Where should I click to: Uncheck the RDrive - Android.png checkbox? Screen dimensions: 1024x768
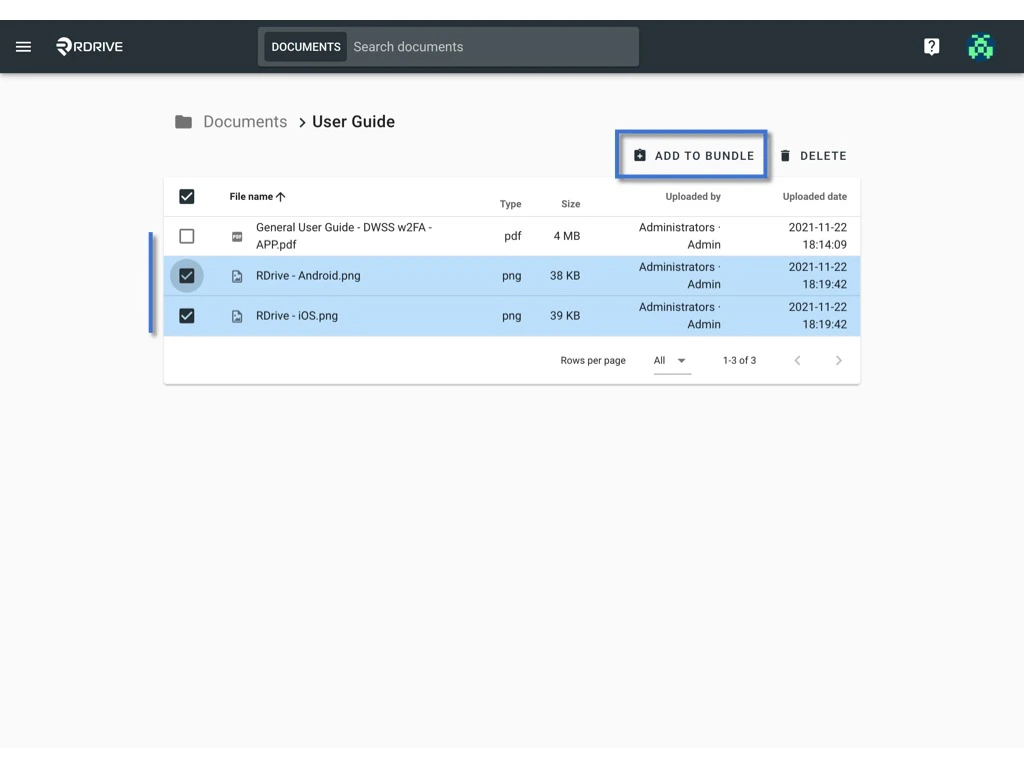point(186,275)
